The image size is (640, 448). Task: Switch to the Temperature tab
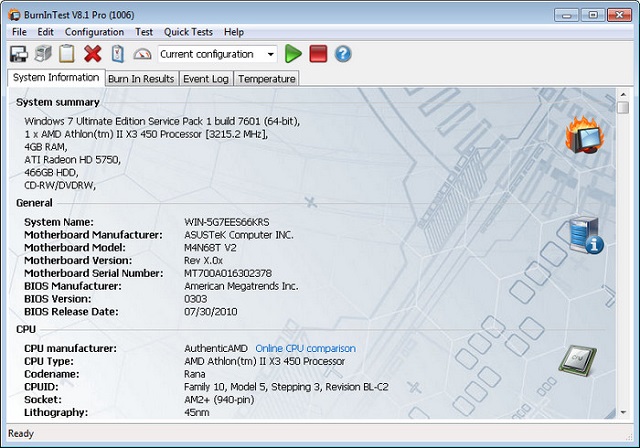click(267, 79)
